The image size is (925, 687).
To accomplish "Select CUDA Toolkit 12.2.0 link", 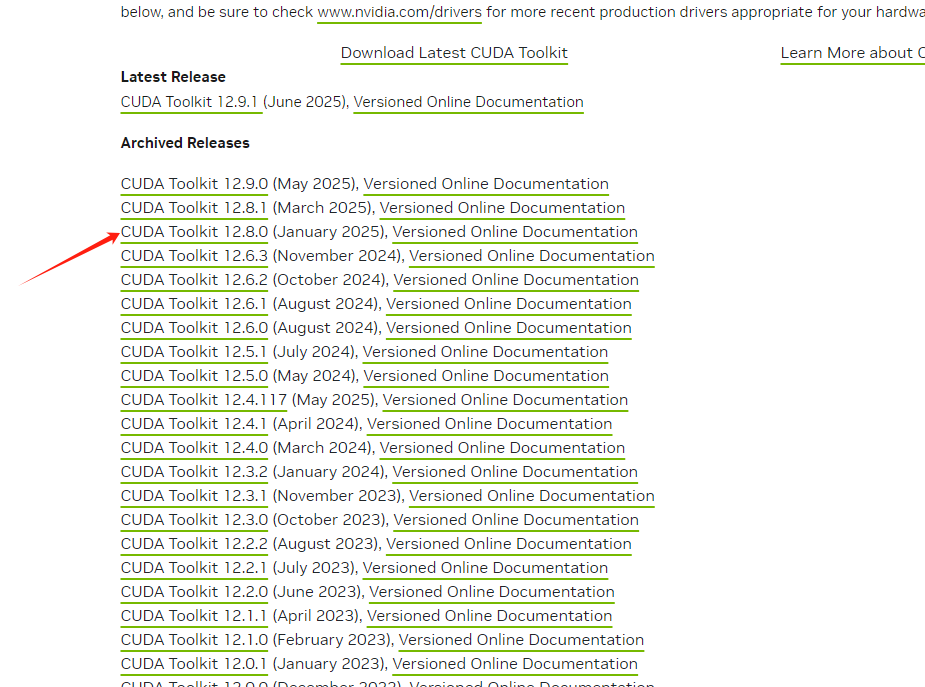I will tap(194, 591).
